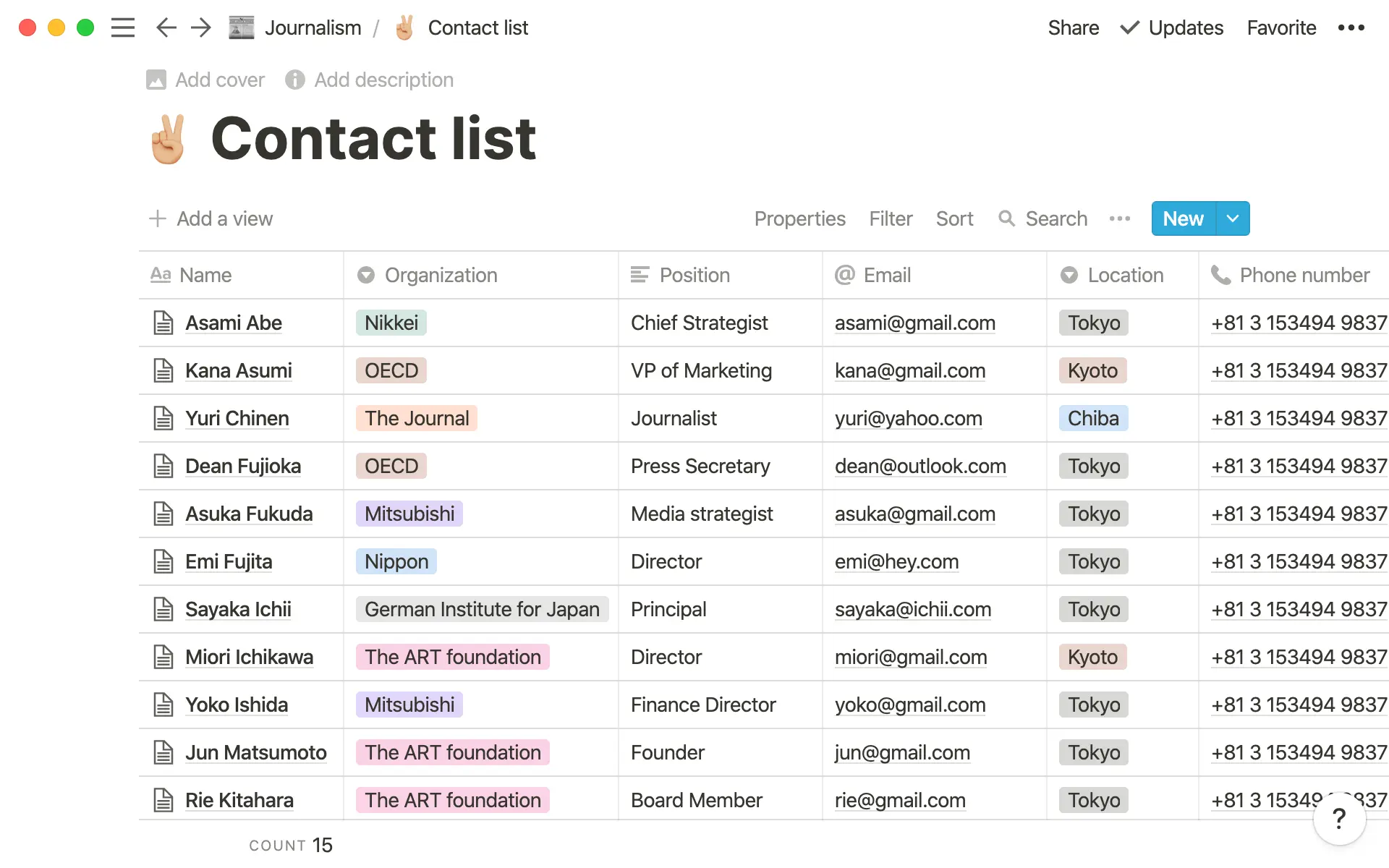Open the page options three-dot menu
The image size is (1389, 868).
click(x=1351, y=27)
